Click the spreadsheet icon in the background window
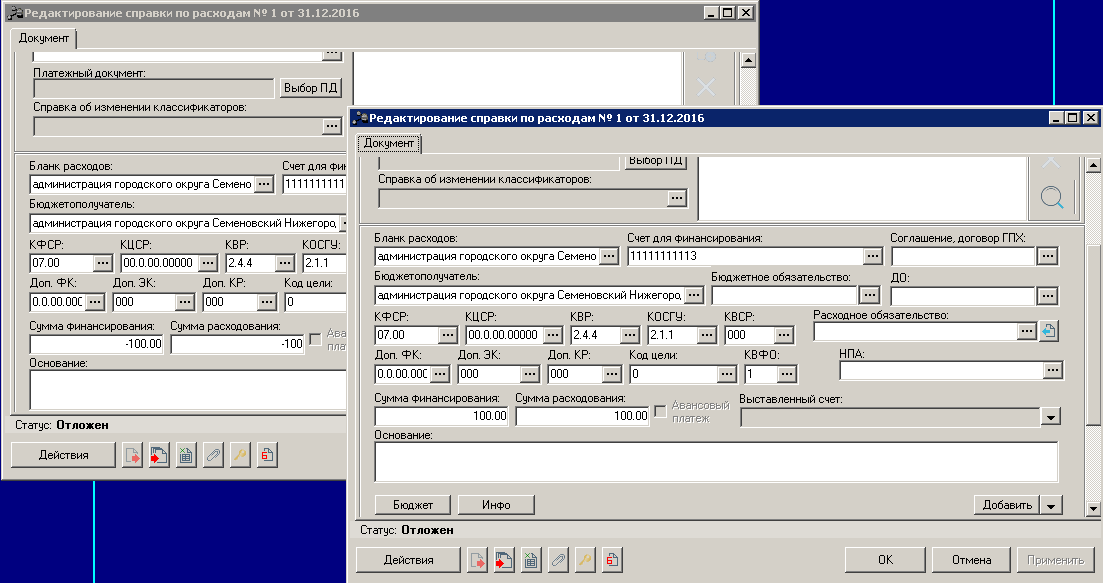This screenshot has height=583, width=1103. tap(186, 456)
